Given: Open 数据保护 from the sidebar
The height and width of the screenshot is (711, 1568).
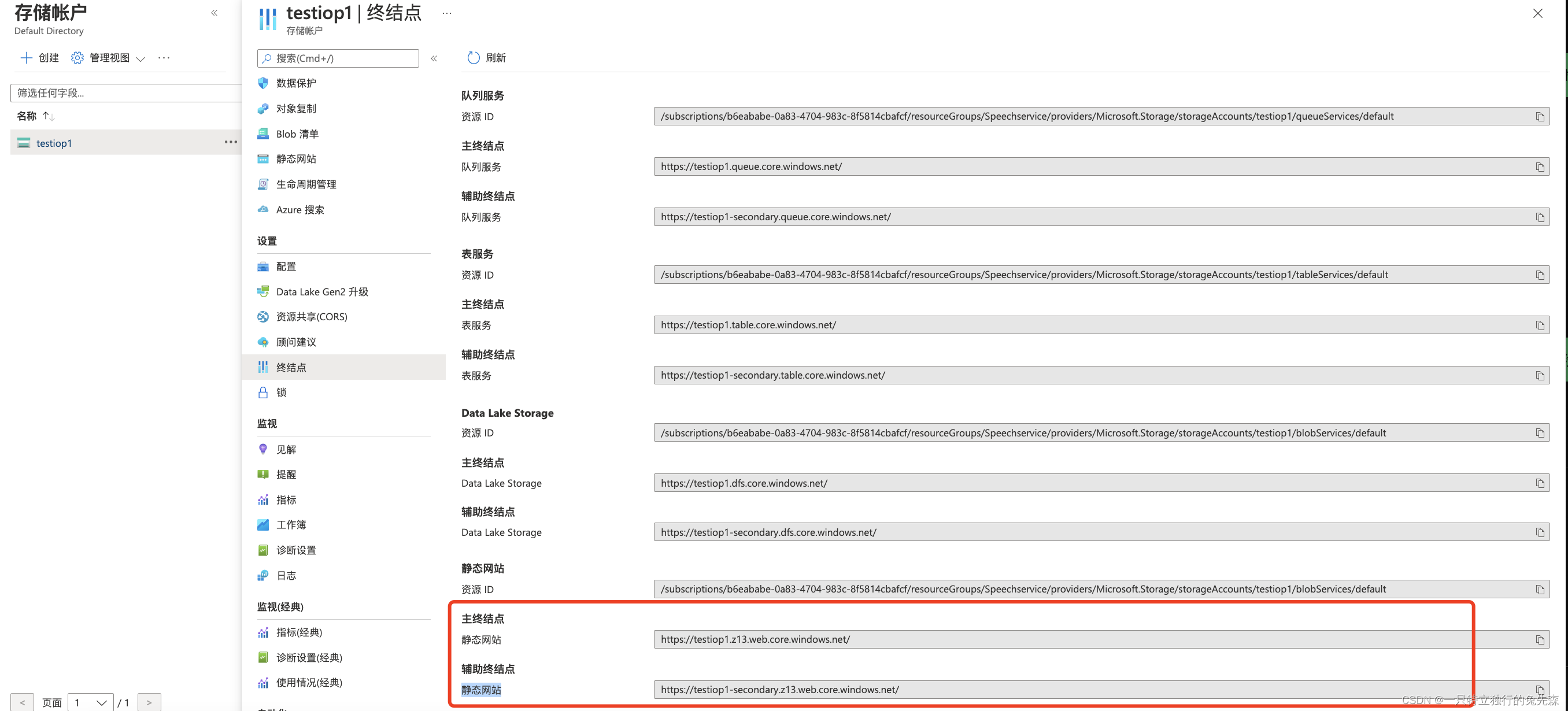Looking at the screenshot, I should [296, 83].
